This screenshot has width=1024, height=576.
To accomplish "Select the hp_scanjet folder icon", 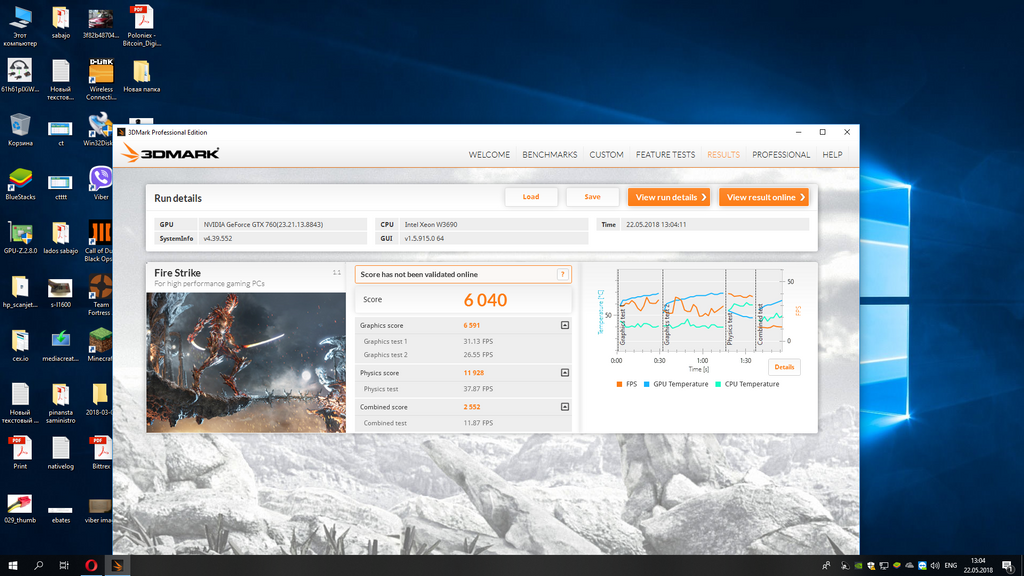I will click(20, 291).
